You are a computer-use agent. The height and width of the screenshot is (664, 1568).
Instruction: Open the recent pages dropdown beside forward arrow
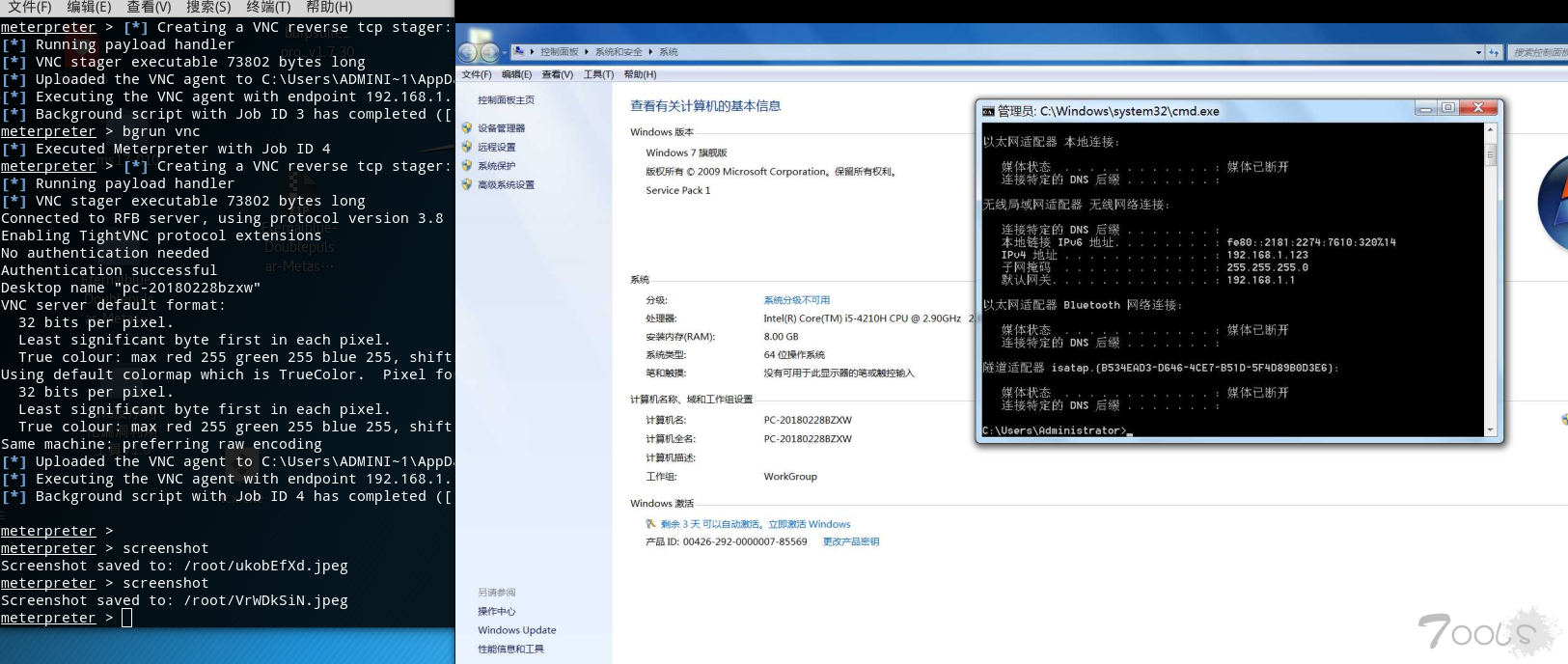505,53
